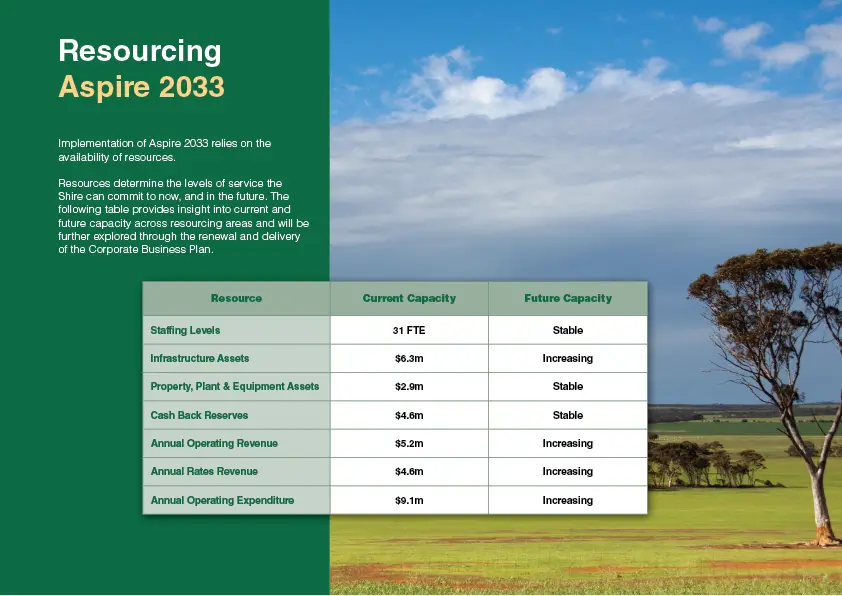Select the "$5.2m" value cell

(x=409, y=443)
